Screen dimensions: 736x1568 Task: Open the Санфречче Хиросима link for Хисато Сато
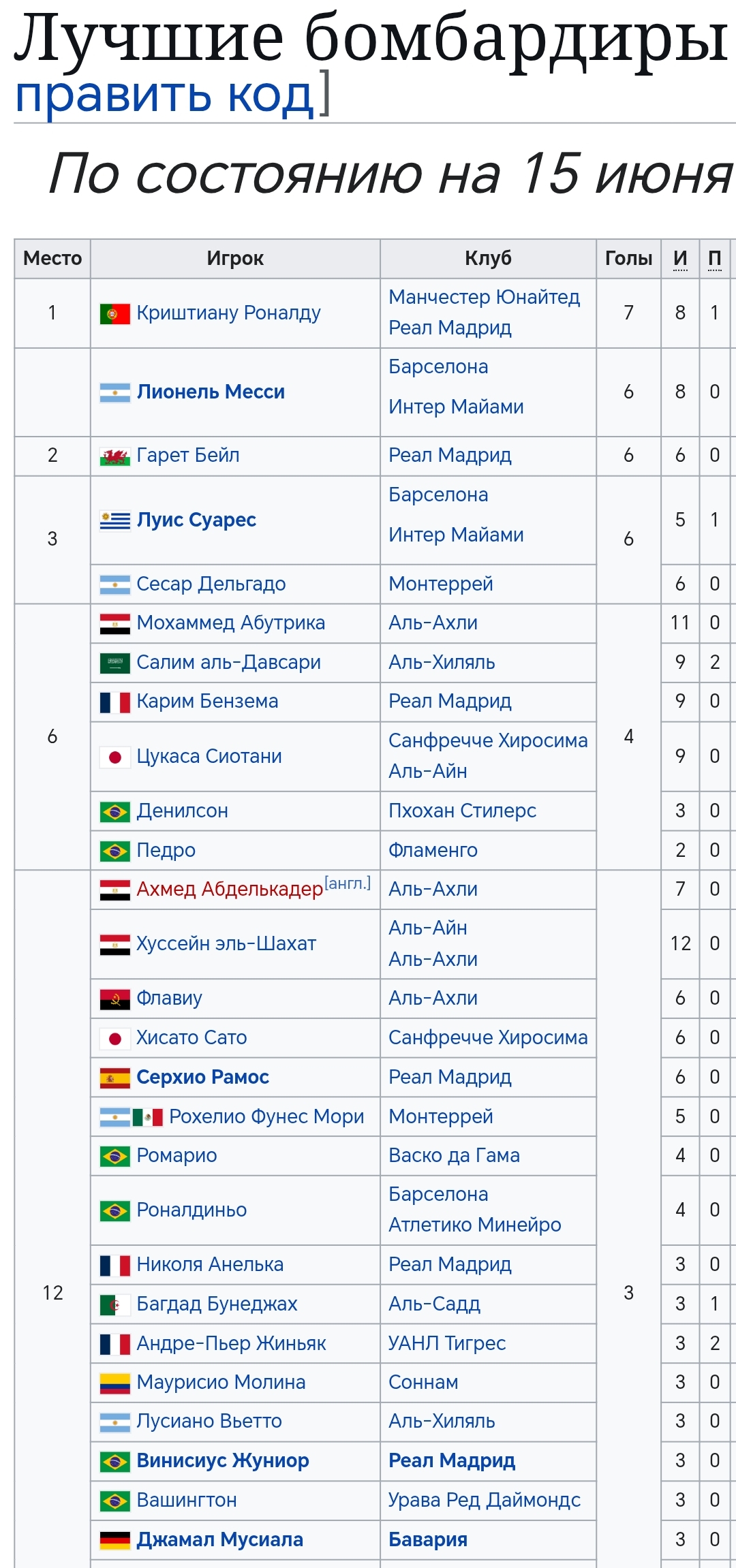(x=488, y=1037)
